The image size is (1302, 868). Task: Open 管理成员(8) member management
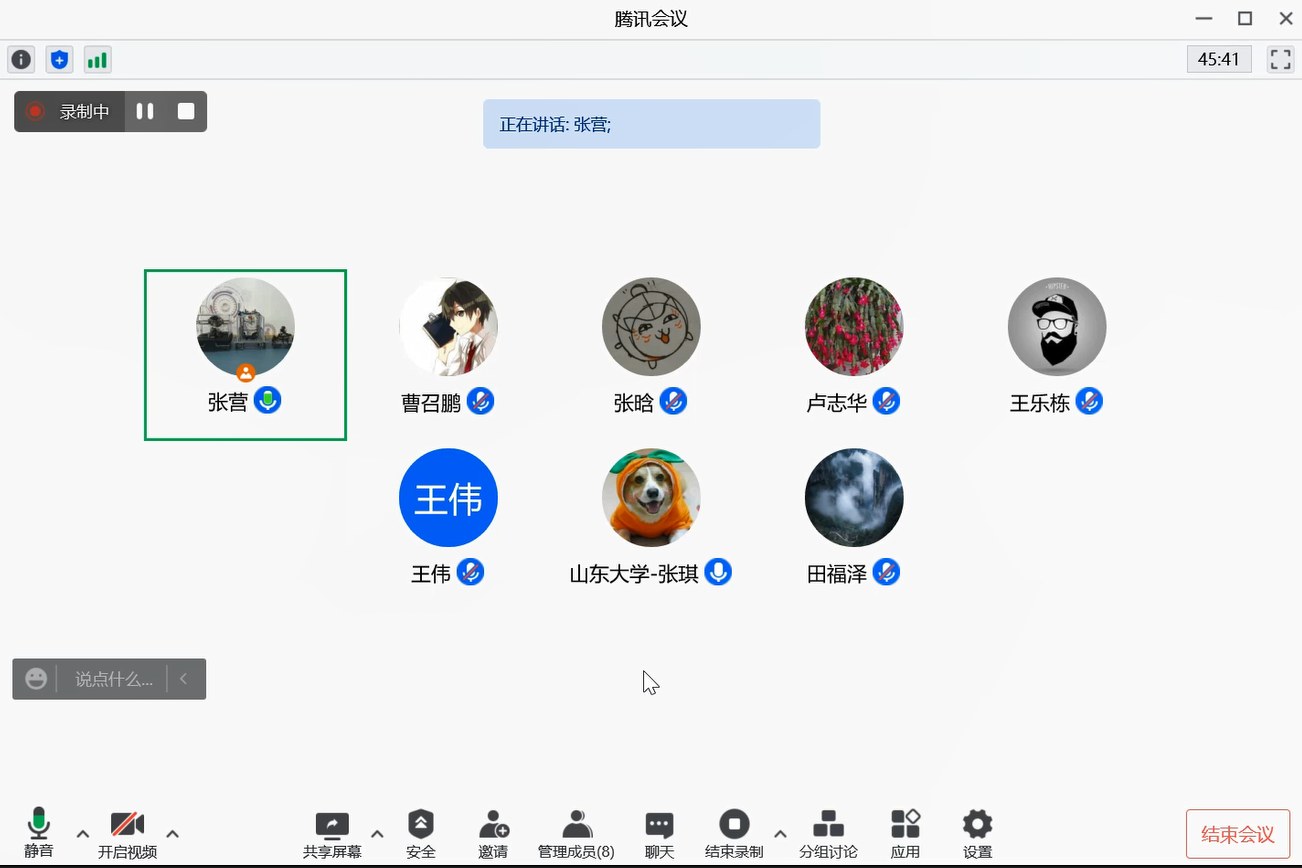576,834
